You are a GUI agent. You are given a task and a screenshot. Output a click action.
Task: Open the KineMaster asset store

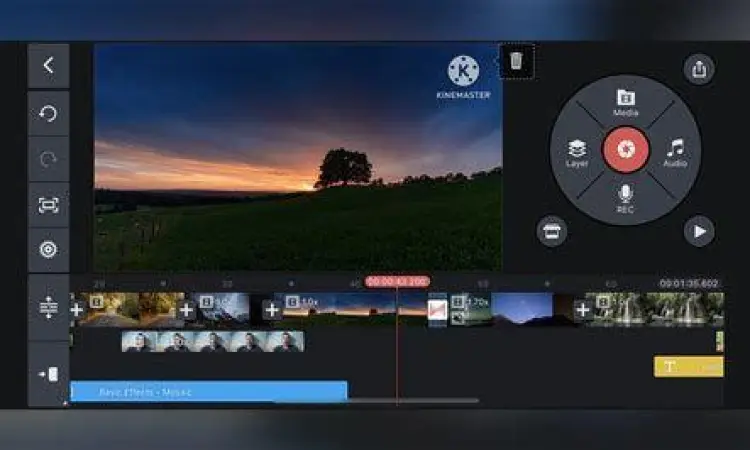(551, 231)
